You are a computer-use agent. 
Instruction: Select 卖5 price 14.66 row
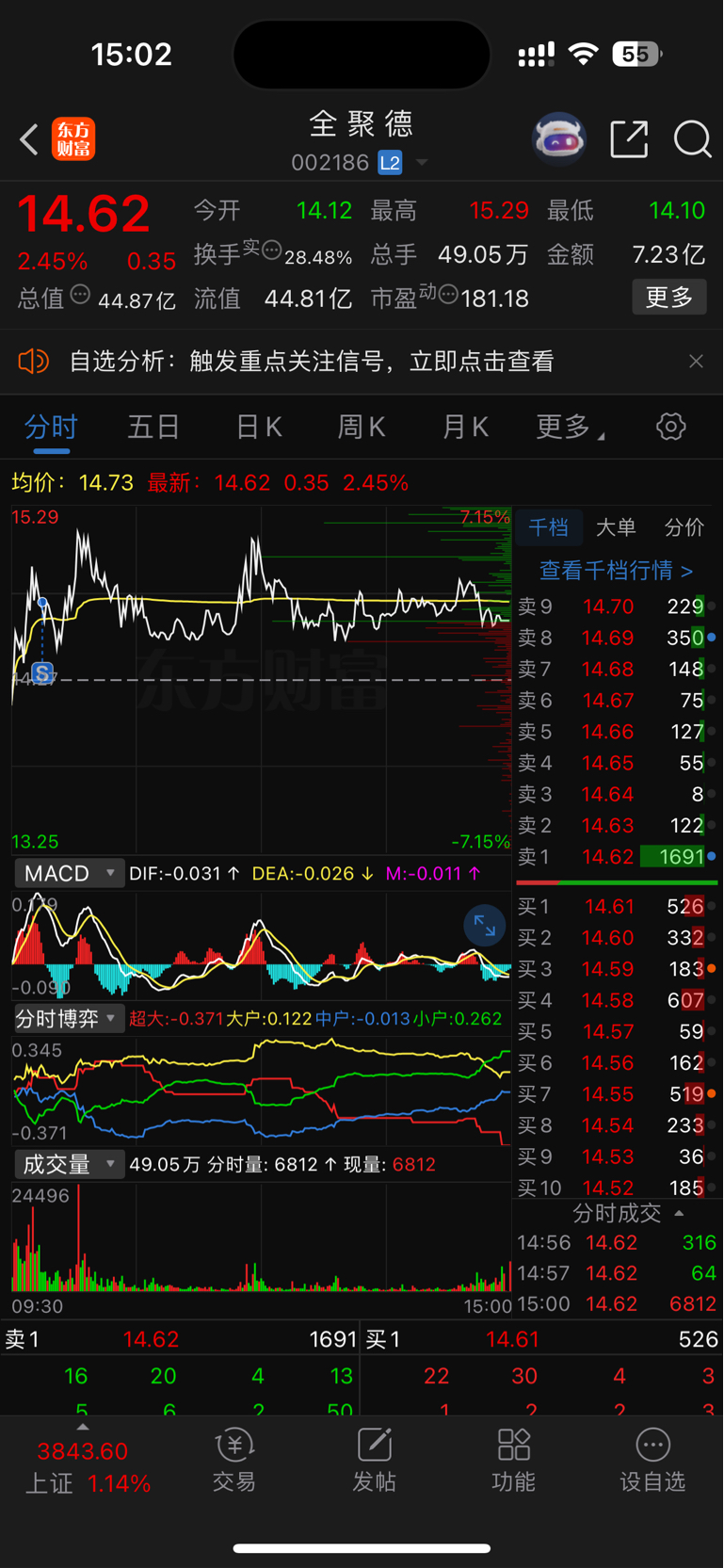[616, 732]
